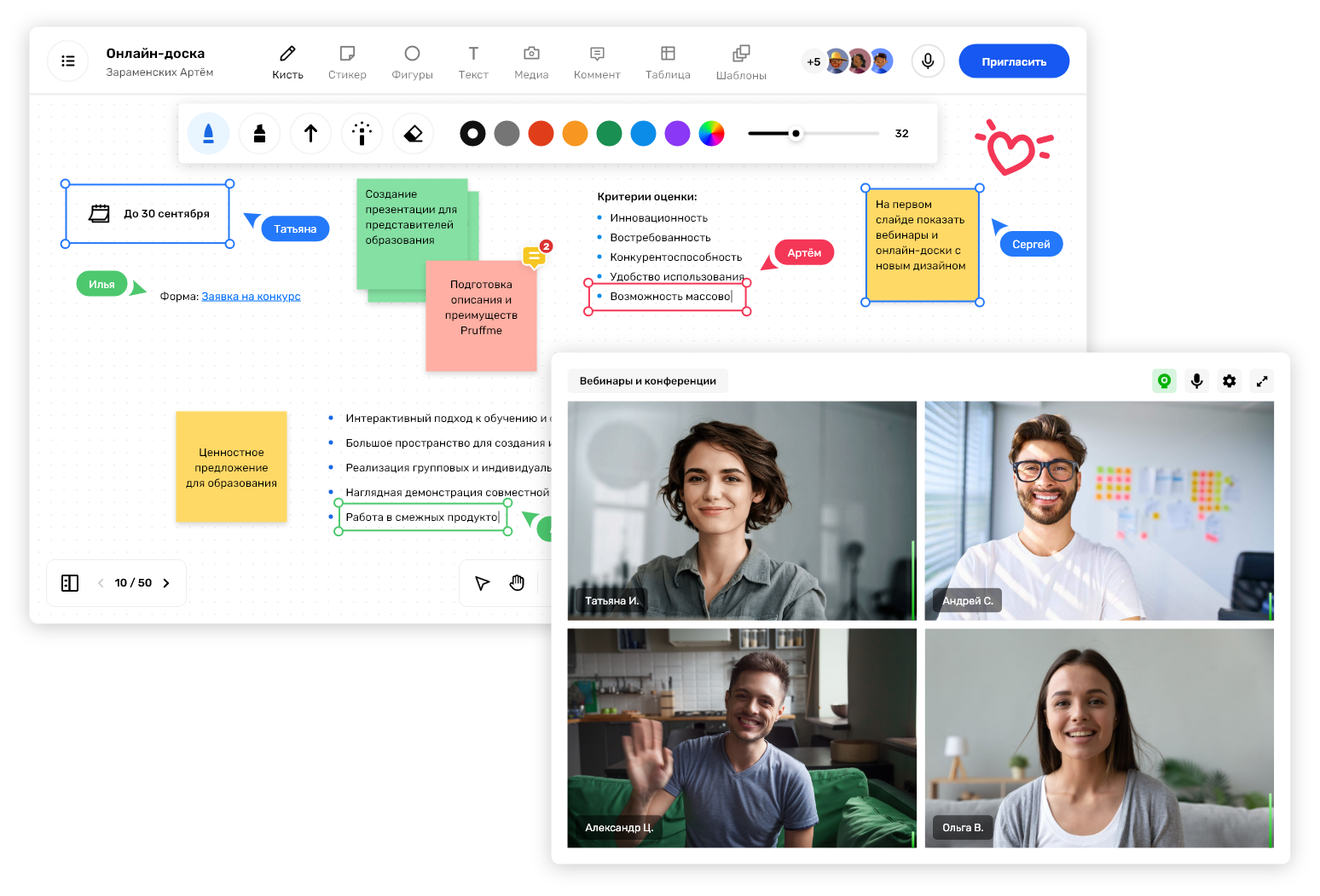The image size is (1320, 896).
Task: Open the Заявка на конкурс link
Action: coord(251,297)
